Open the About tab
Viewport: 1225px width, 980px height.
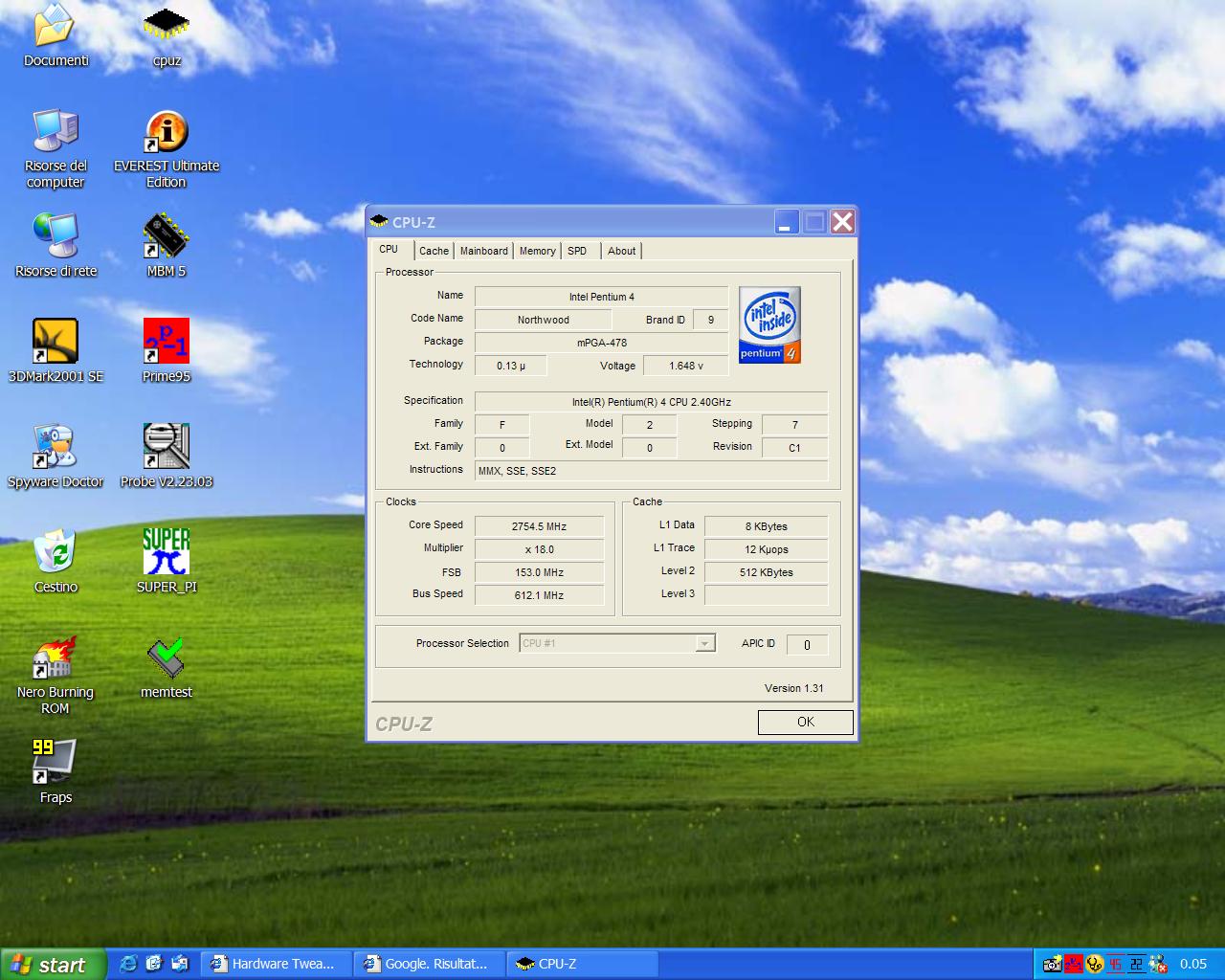click(621, 251)
